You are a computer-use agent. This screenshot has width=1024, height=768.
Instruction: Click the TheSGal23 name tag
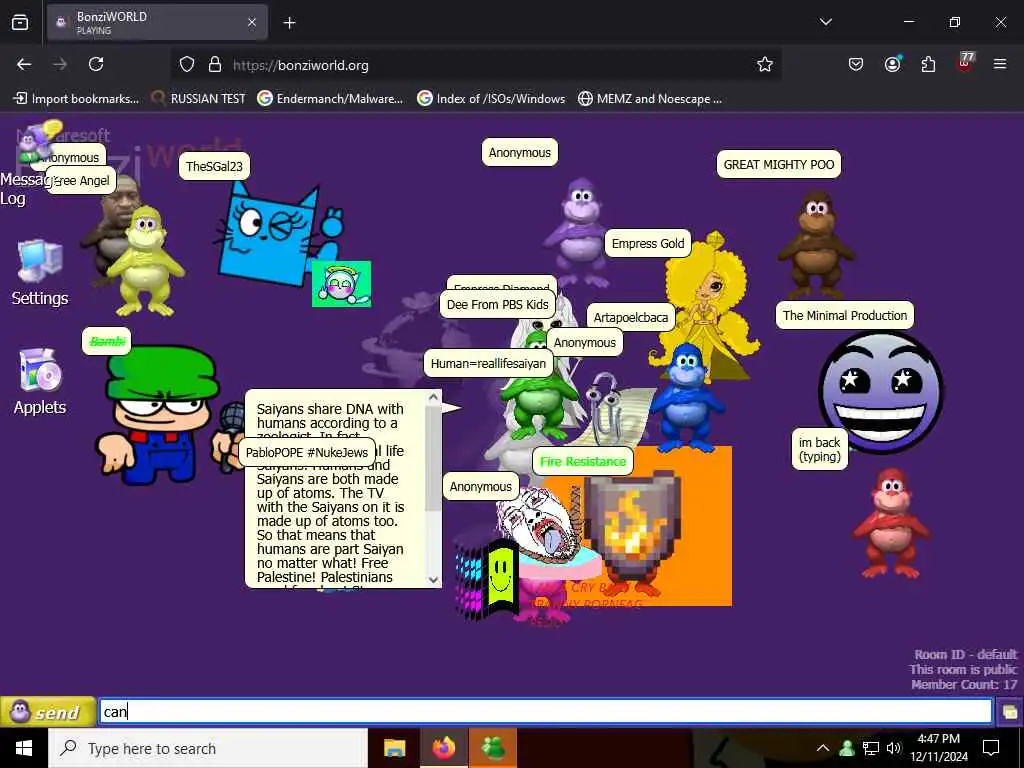214,166
